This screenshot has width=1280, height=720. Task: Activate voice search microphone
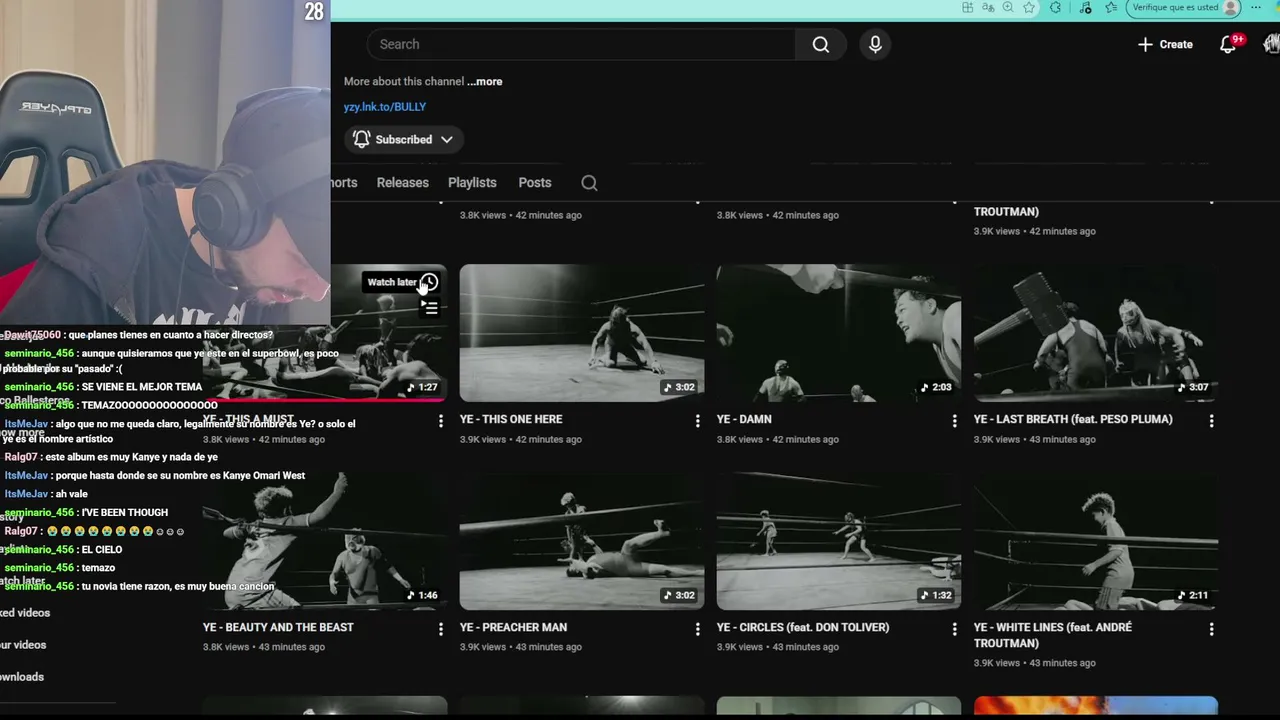point(875,44)
